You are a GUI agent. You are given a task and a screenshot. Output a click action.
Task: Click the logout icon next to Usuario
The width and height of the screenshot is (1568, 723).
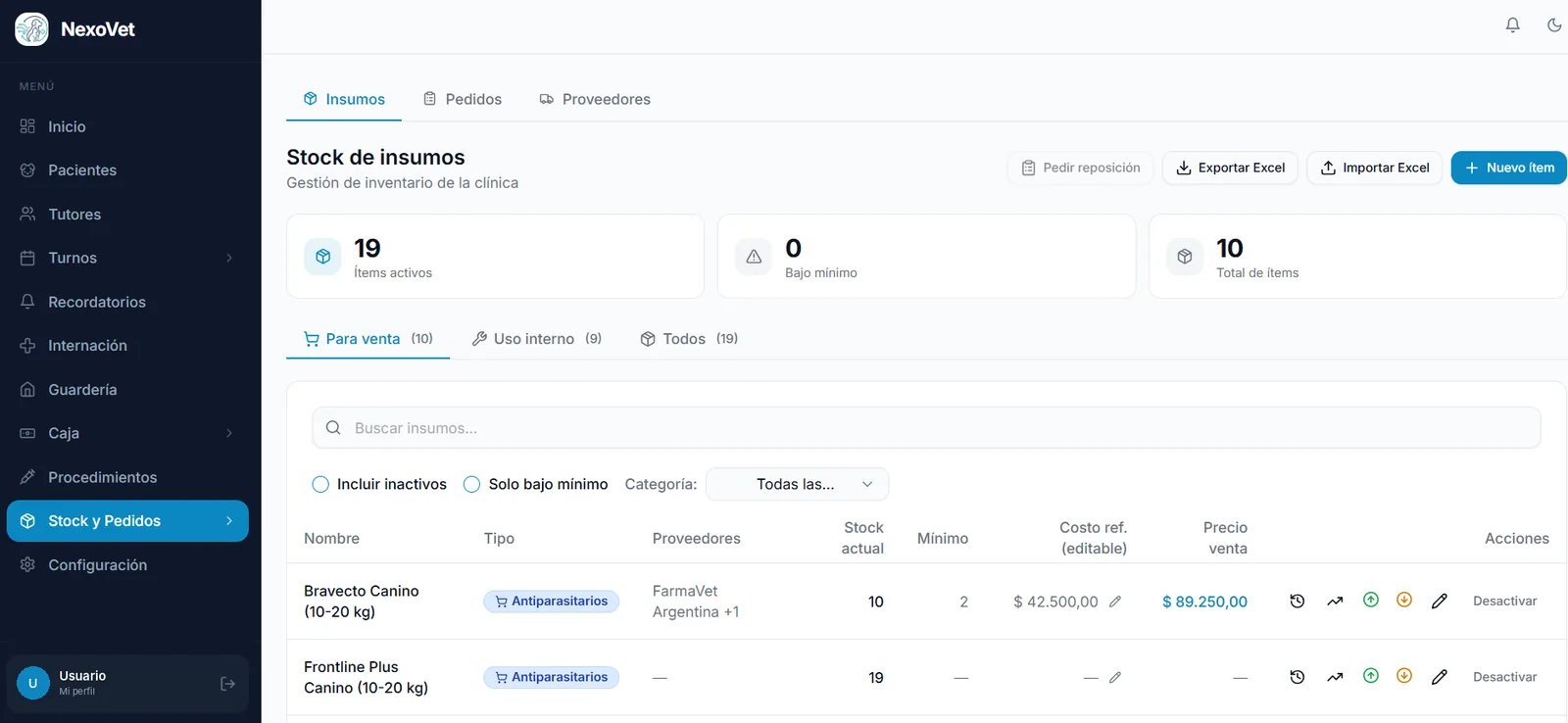[227, 684]
